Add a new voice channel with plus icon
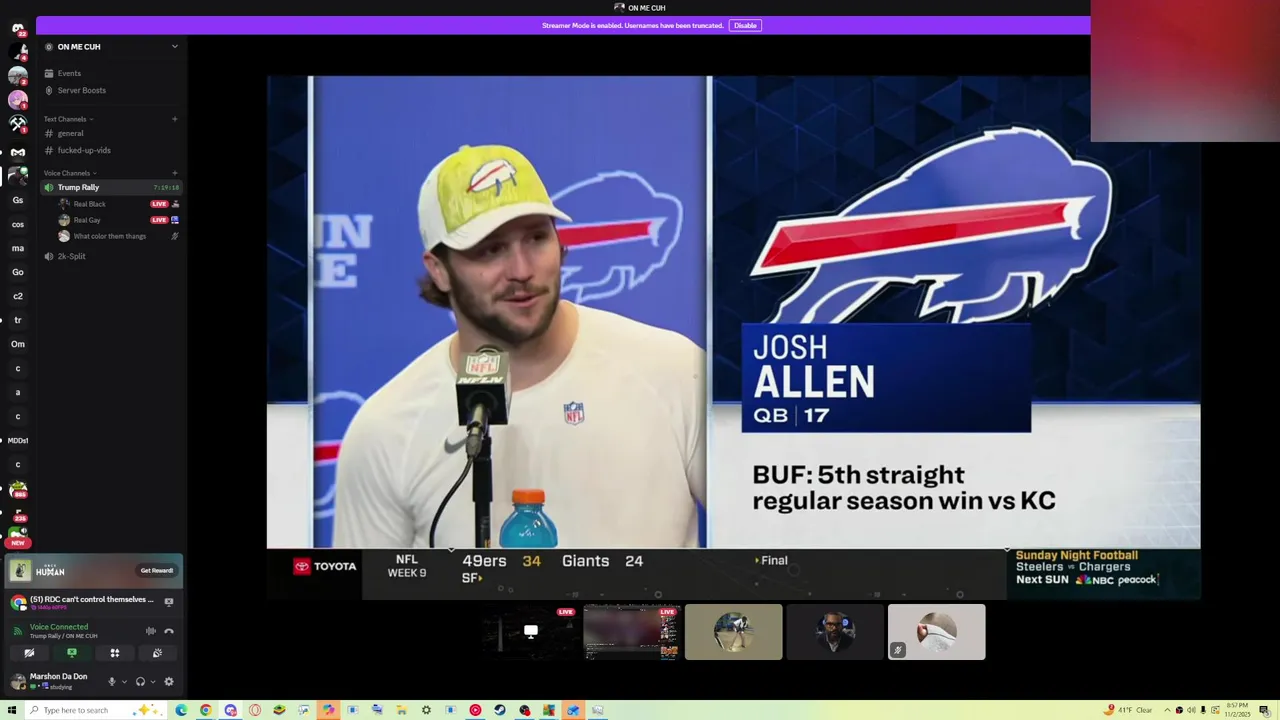 pyautogui.click(x=174, y=173)
